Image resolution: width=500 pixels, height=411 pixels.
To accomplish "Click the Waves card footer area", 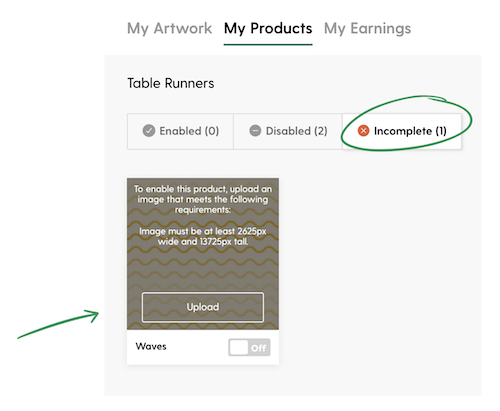I will click(203, 347).
